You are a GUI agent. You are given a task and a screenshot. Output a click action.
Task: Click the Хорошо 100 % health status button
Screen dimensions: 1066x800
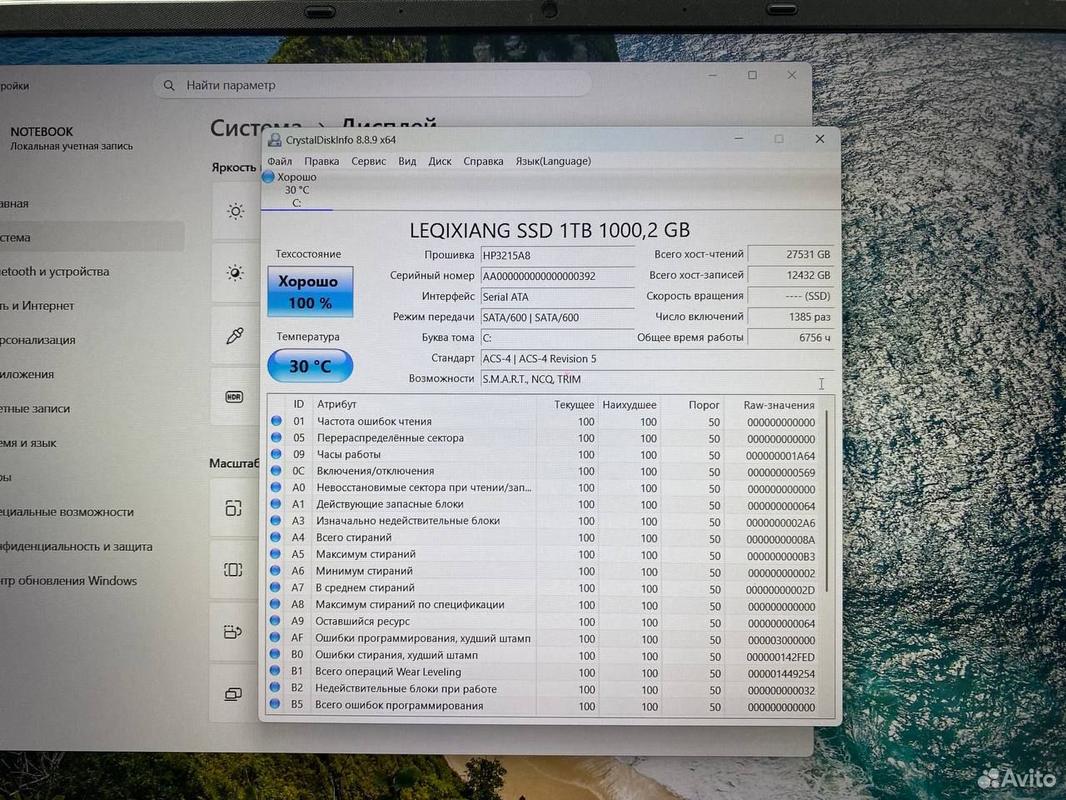click(x=310, y=292)
